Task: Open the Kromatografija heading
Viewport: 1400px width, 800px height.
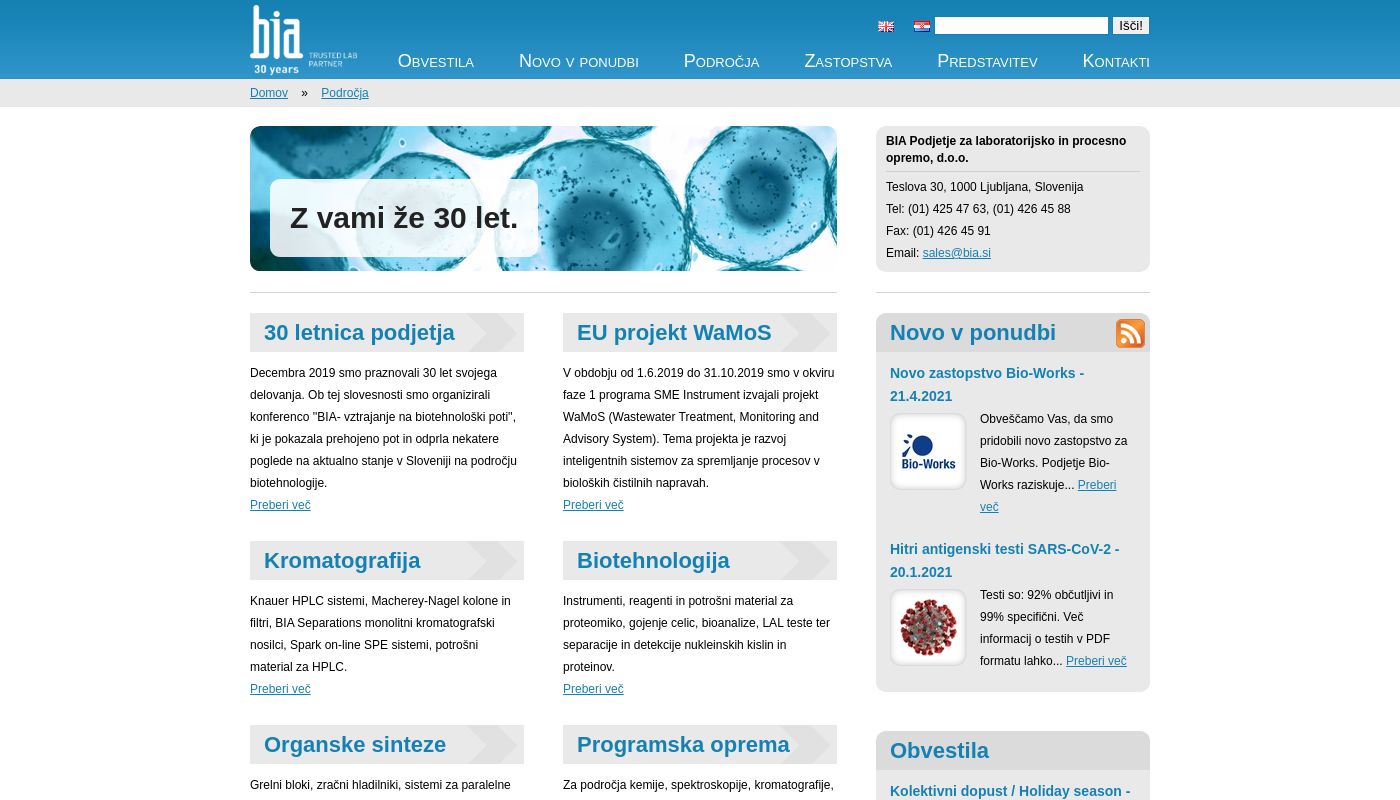Action: (x=342, y=561)
